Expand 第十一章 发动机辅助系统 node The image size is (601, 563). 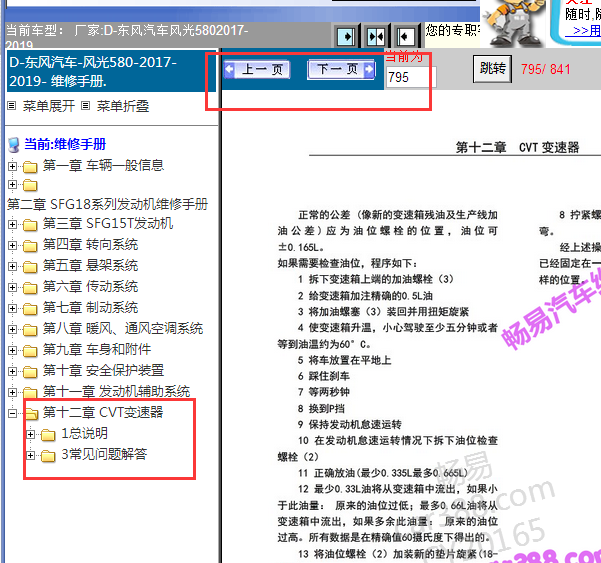point(12,392)
